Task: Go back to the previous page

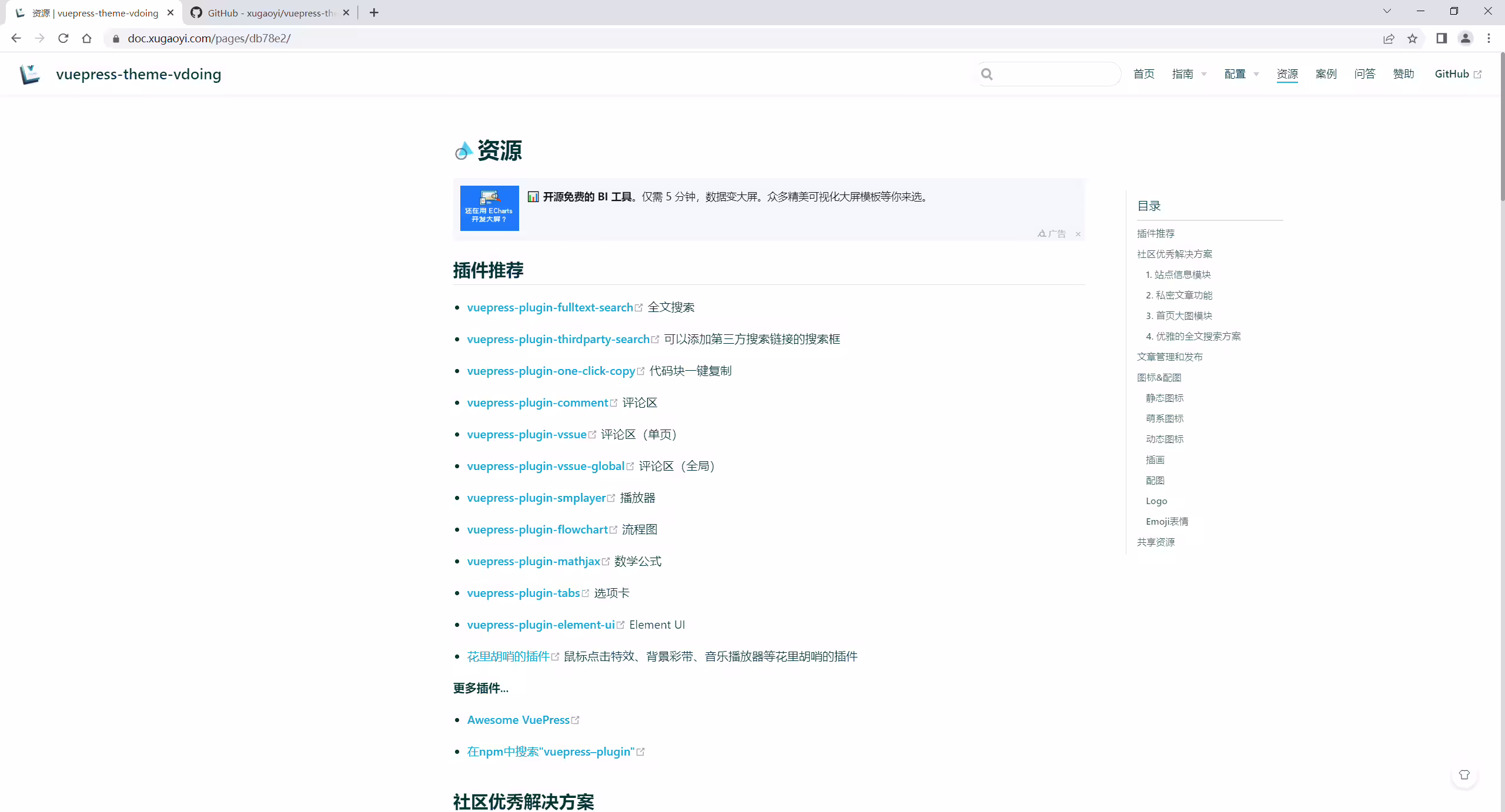Action: point(16,38)
